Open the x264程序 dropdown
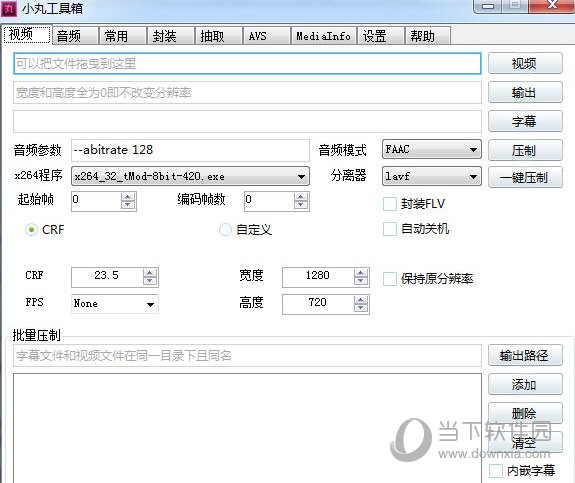This screenshot has height=483, width=575. [x=190, y=176]
